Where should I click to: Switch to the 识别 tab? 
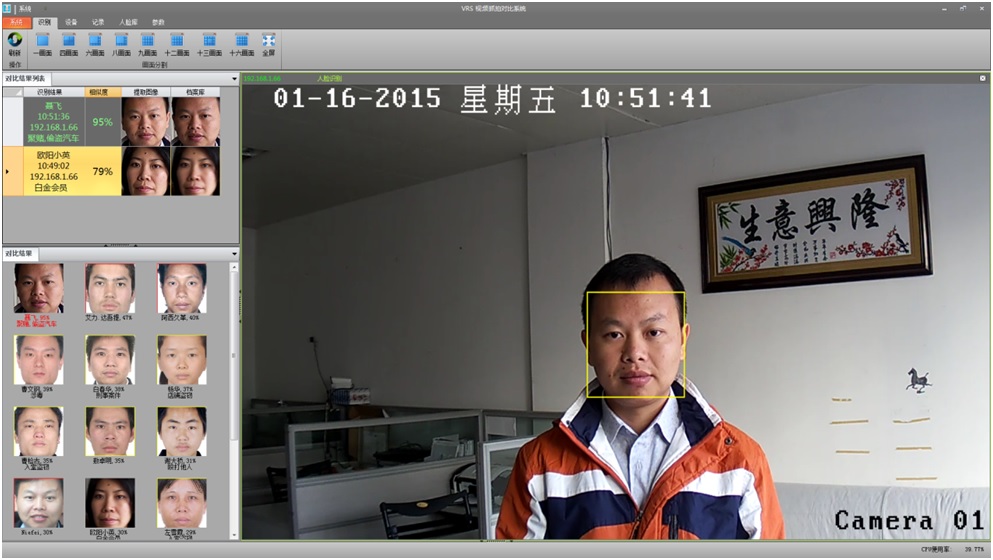tap(44, 22)
